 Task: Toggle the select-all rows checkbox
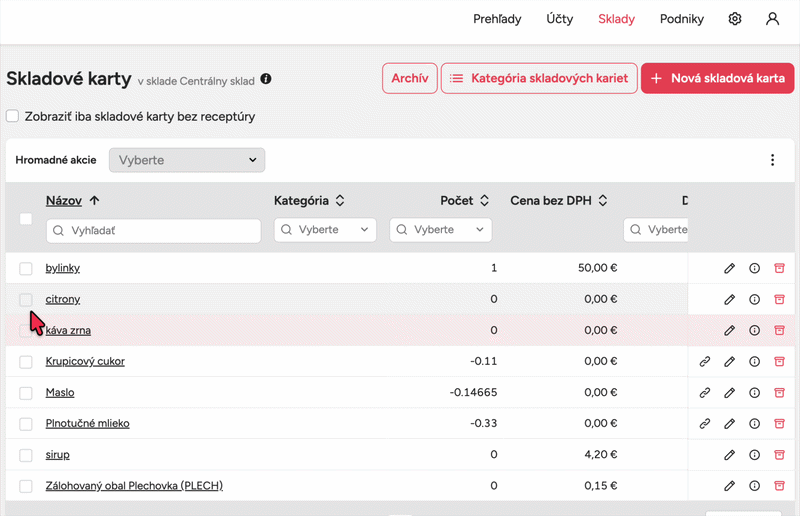[x=26, y=219]
